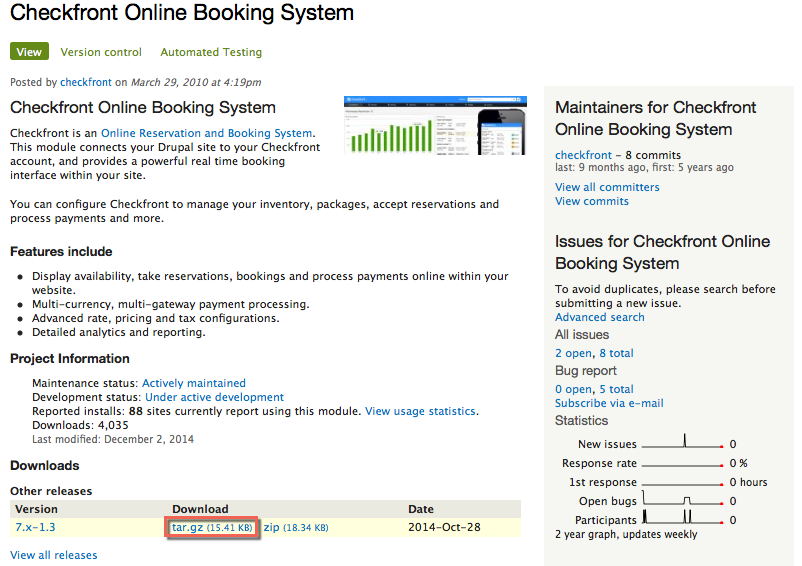
Task: Open the Actively maintained status link
Action: [x=193, y=383]
